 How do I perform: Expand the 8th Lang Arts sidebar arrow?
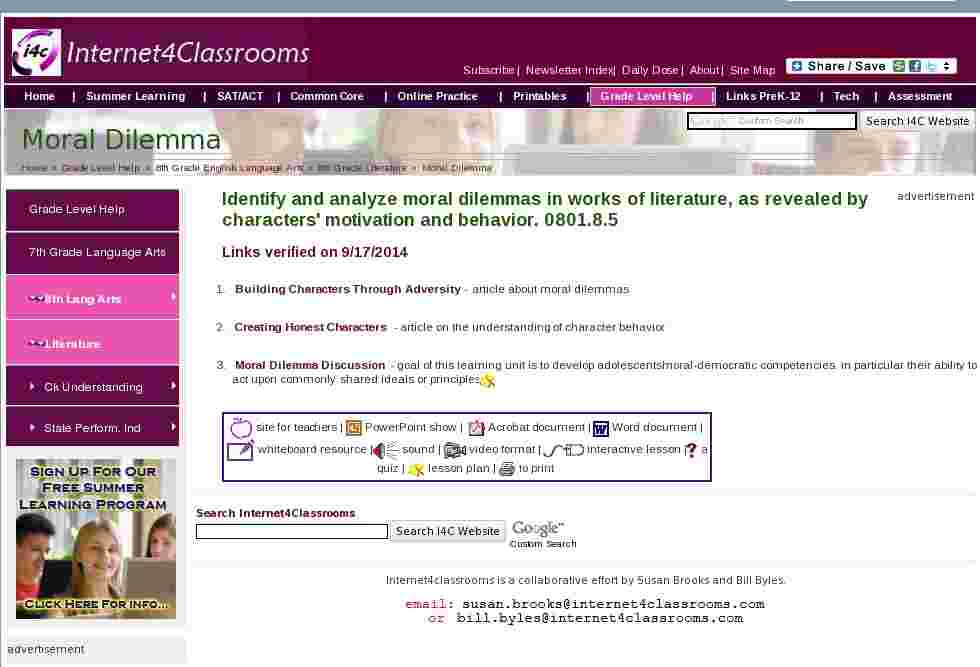coord(173,297)
